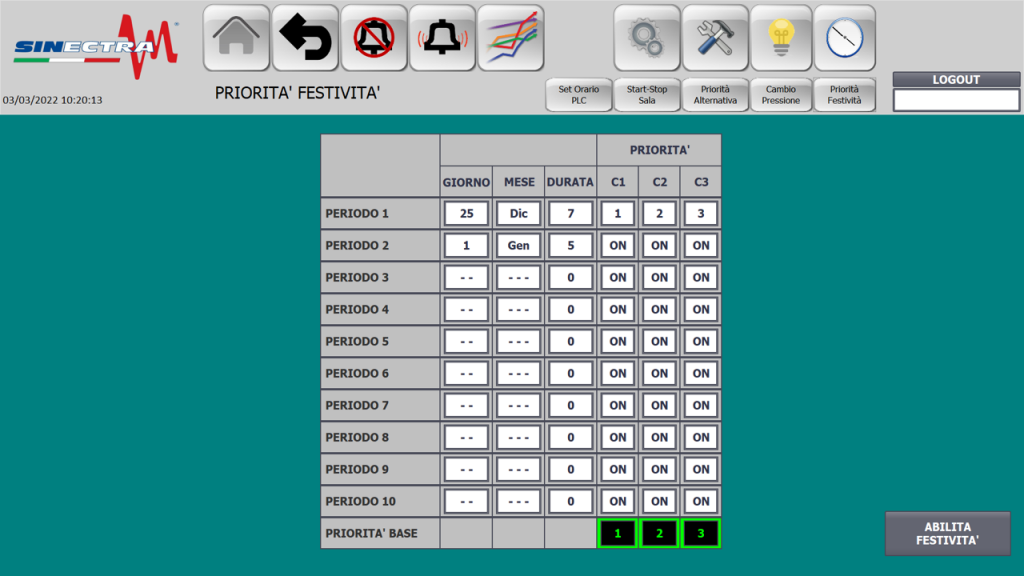Image resolution: width=1024 pixels, height=576 pixels.
Task: Go to the Home screen icon
Action: pyautogui.click(x=236, y=38)
